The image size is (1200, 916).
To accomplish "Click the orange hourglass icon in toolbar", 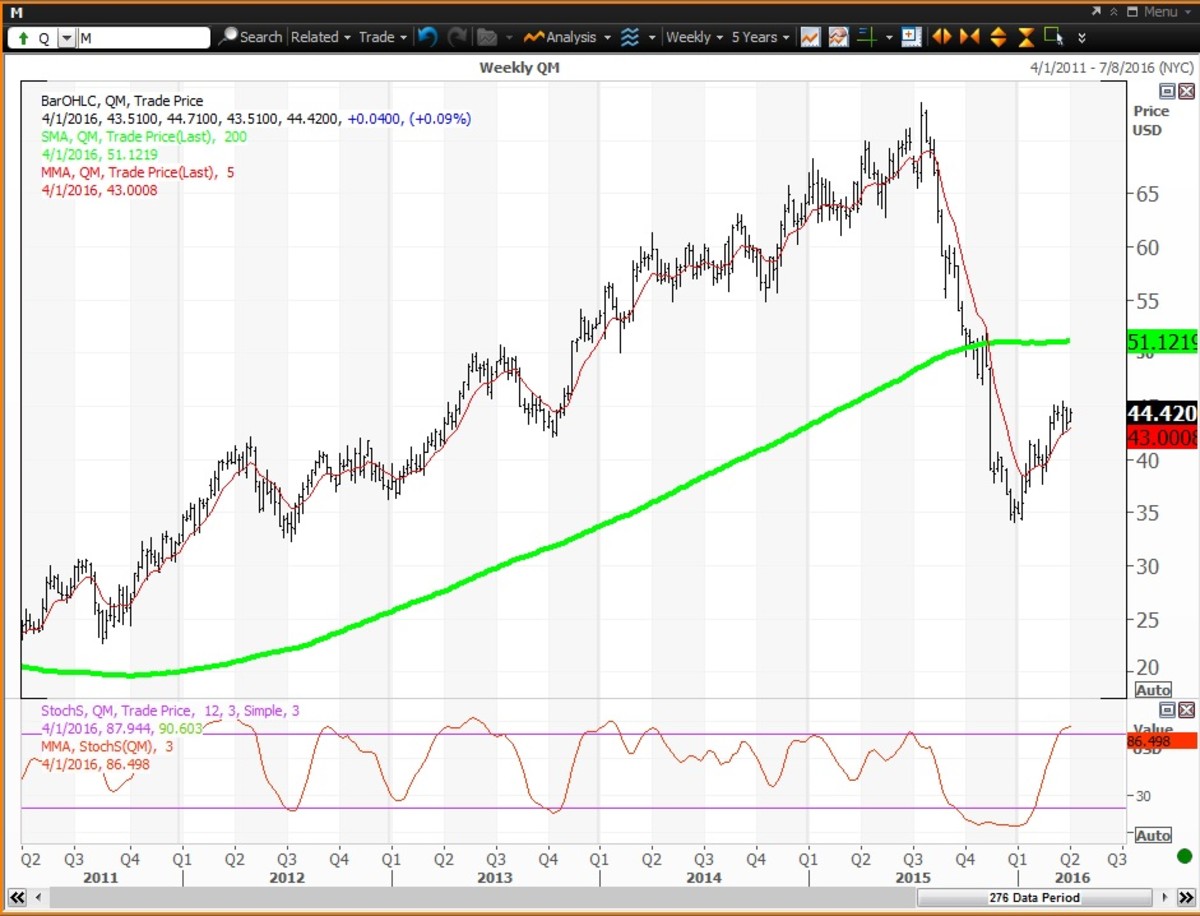I will (1026, 37).
